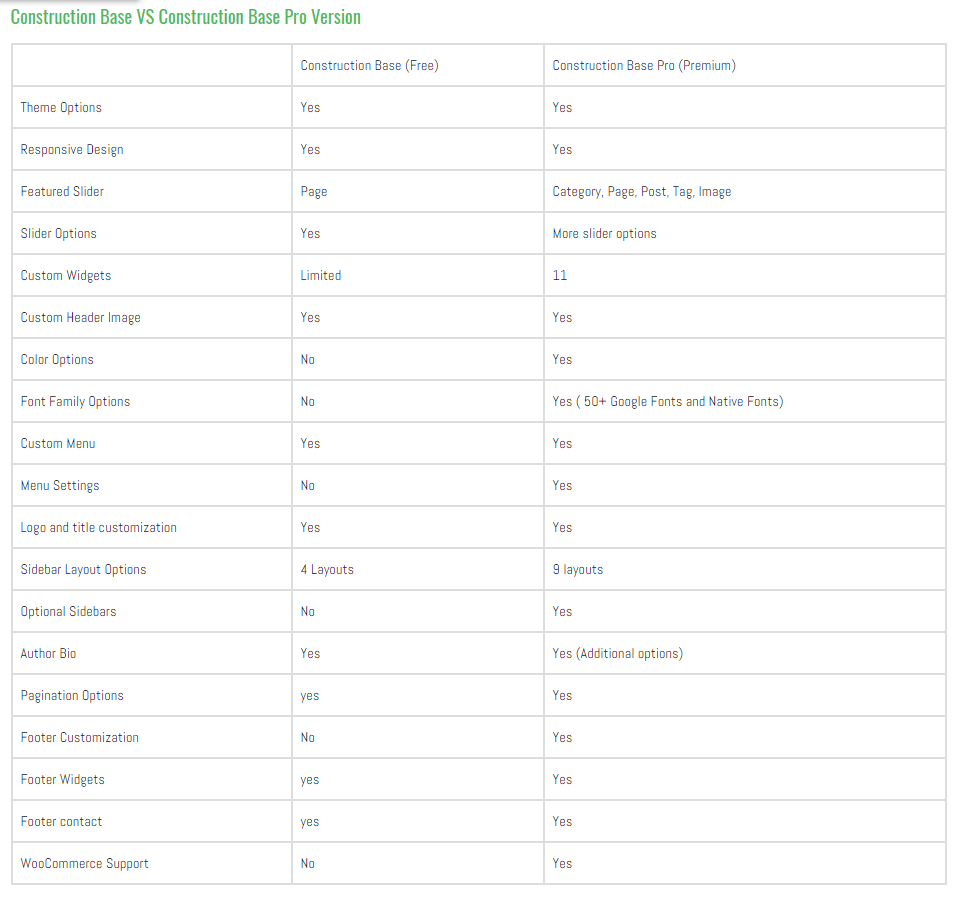The image size is (959, 900).
Task: Click 'Yes (Additional options)' in Author Bio row
Action: [x=617, y=654]
